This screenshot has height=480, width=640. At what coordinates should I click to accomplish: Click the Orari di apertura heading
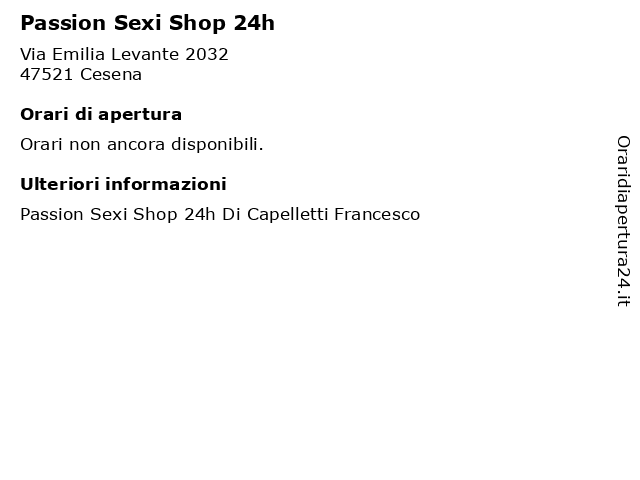(101, 115)
